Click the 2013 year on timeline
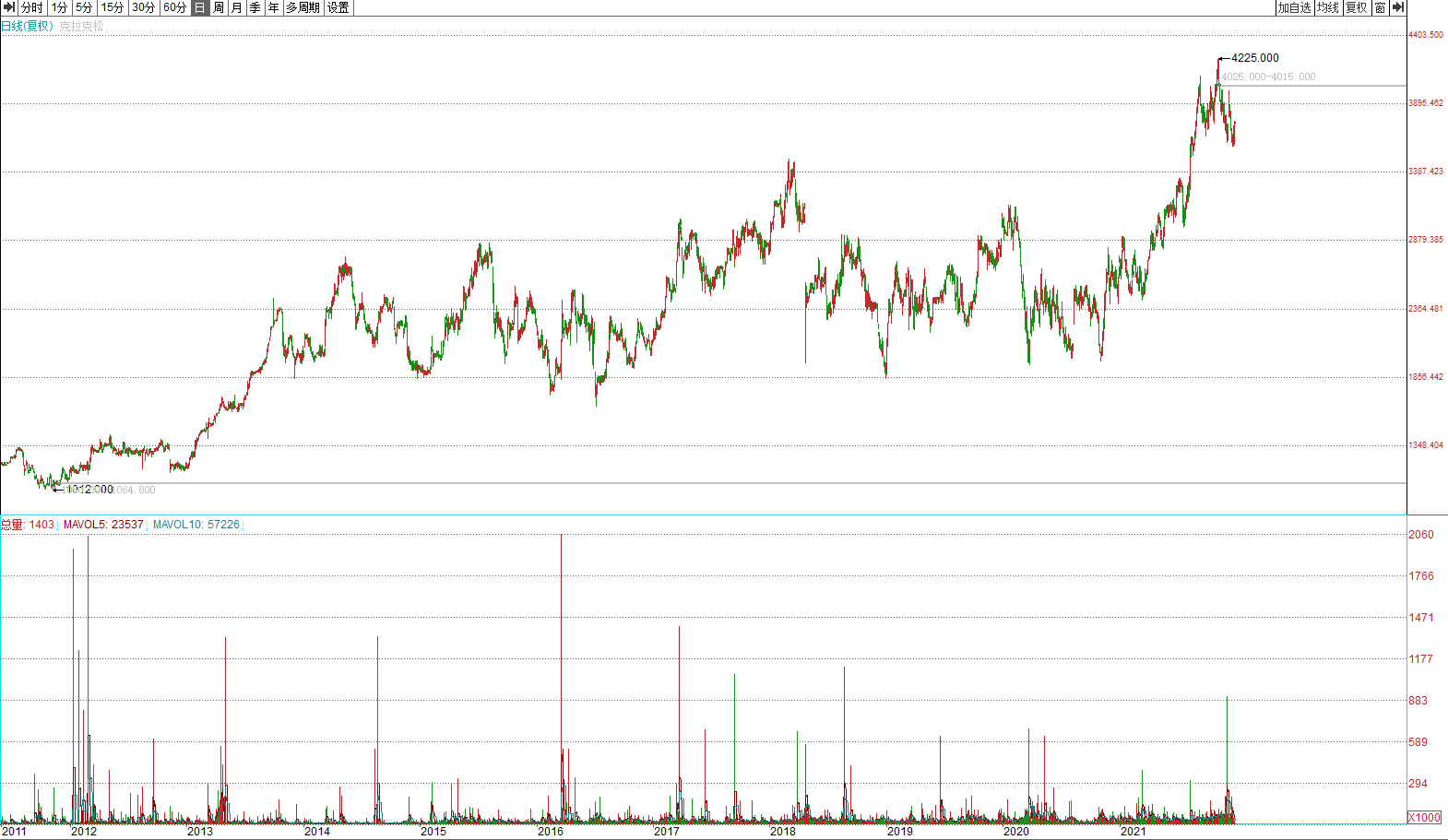The width and height of the screenshot is (1448, 840). pos(200,832)
